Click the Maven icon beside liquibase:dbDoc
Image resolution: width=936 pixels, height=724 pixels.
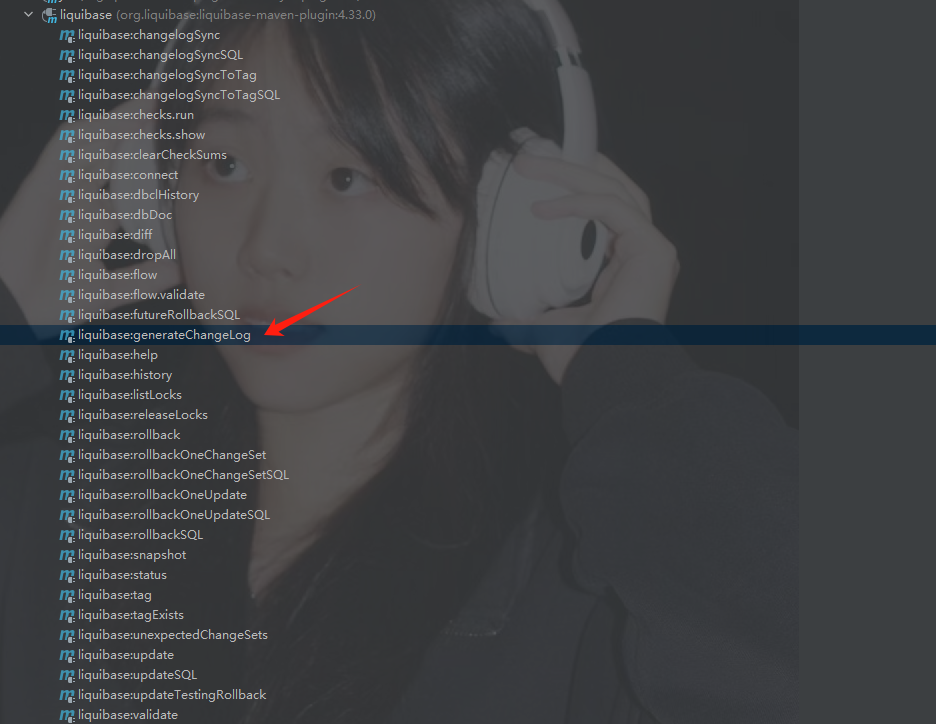[x=67, y=215]
